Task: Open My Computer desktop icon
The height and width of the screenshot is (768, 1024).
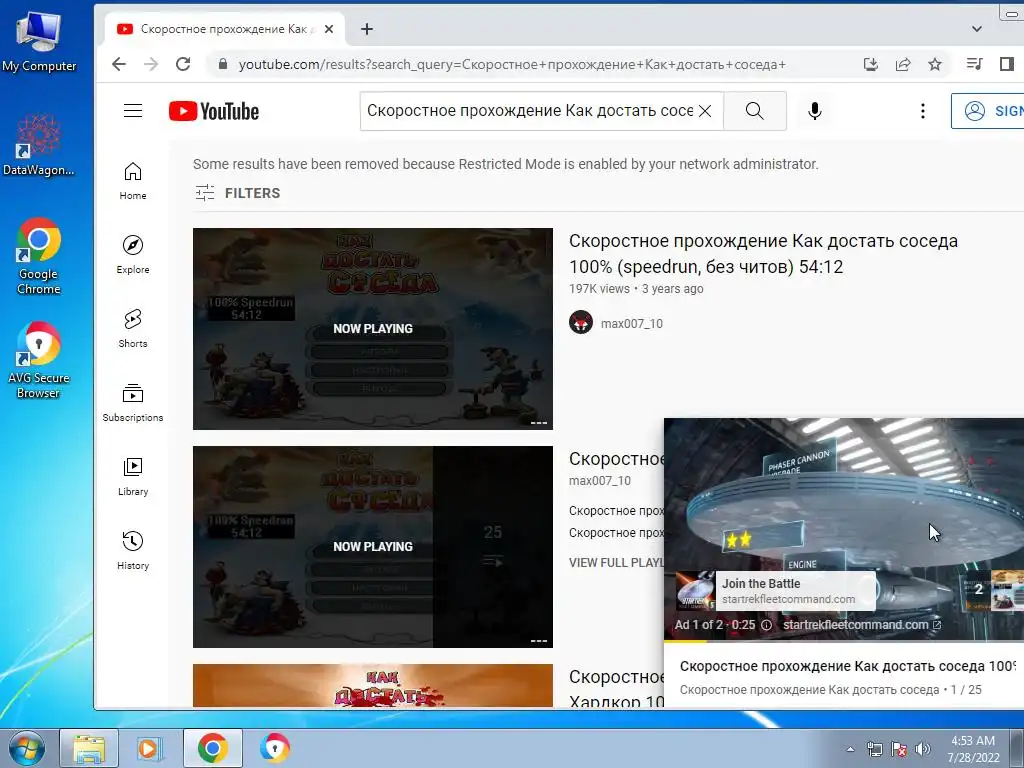Action: click(x=39, y=42)
